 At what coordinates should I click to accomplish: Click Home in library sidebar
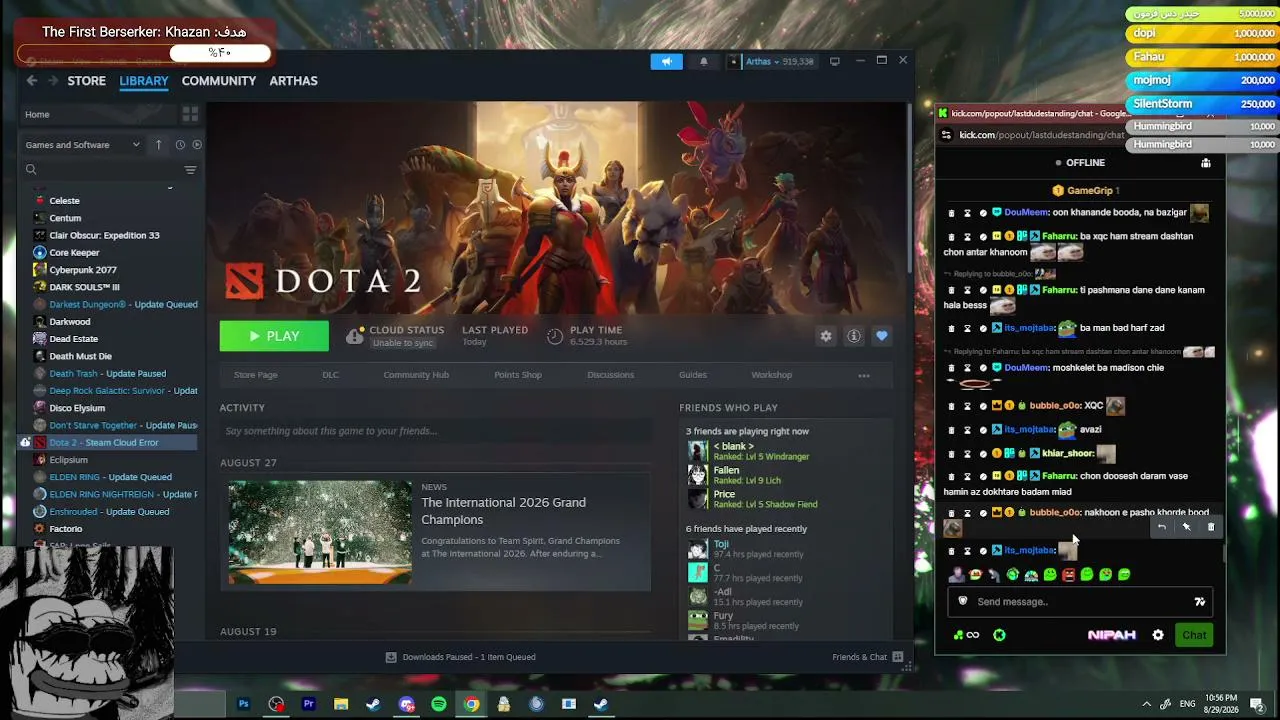pos(37,114)
